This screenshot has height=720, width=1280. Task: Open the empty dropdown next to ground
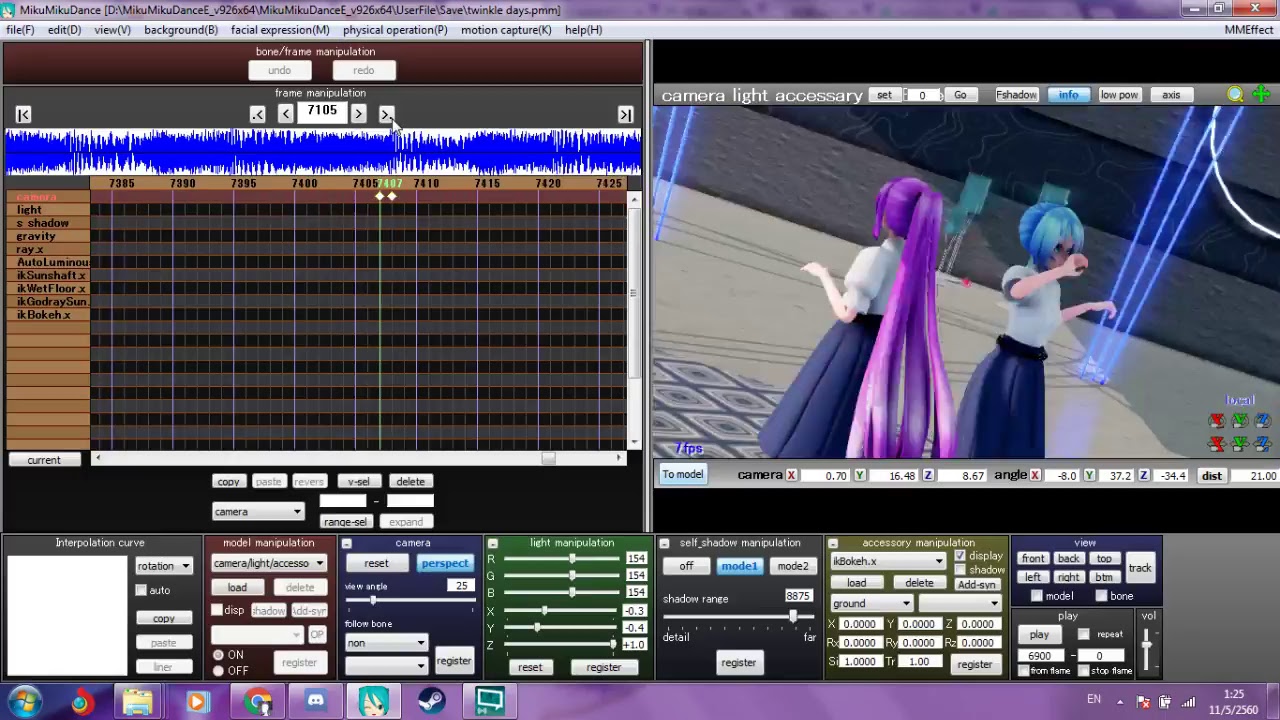(960, 604)
